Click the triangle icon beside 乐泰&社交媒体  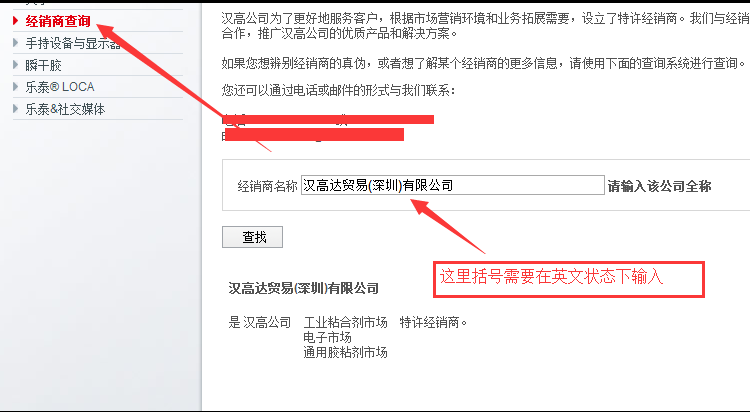click(16, 109)
